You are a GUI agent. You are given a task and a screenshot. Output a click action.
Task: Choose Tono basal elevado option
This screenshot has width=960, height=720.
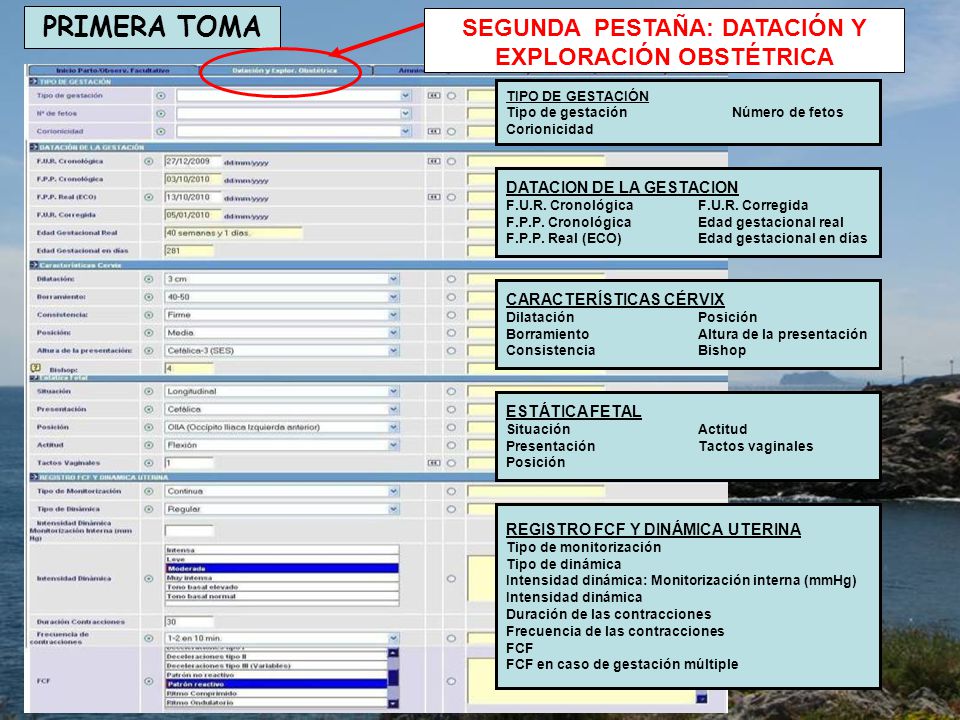[x=282, y=587]
